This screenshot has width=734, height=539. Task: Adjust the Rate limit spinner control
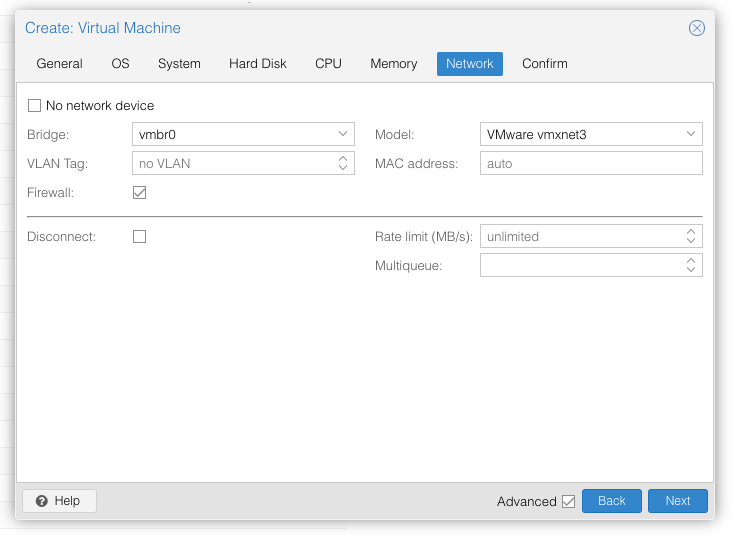(690, 236)
